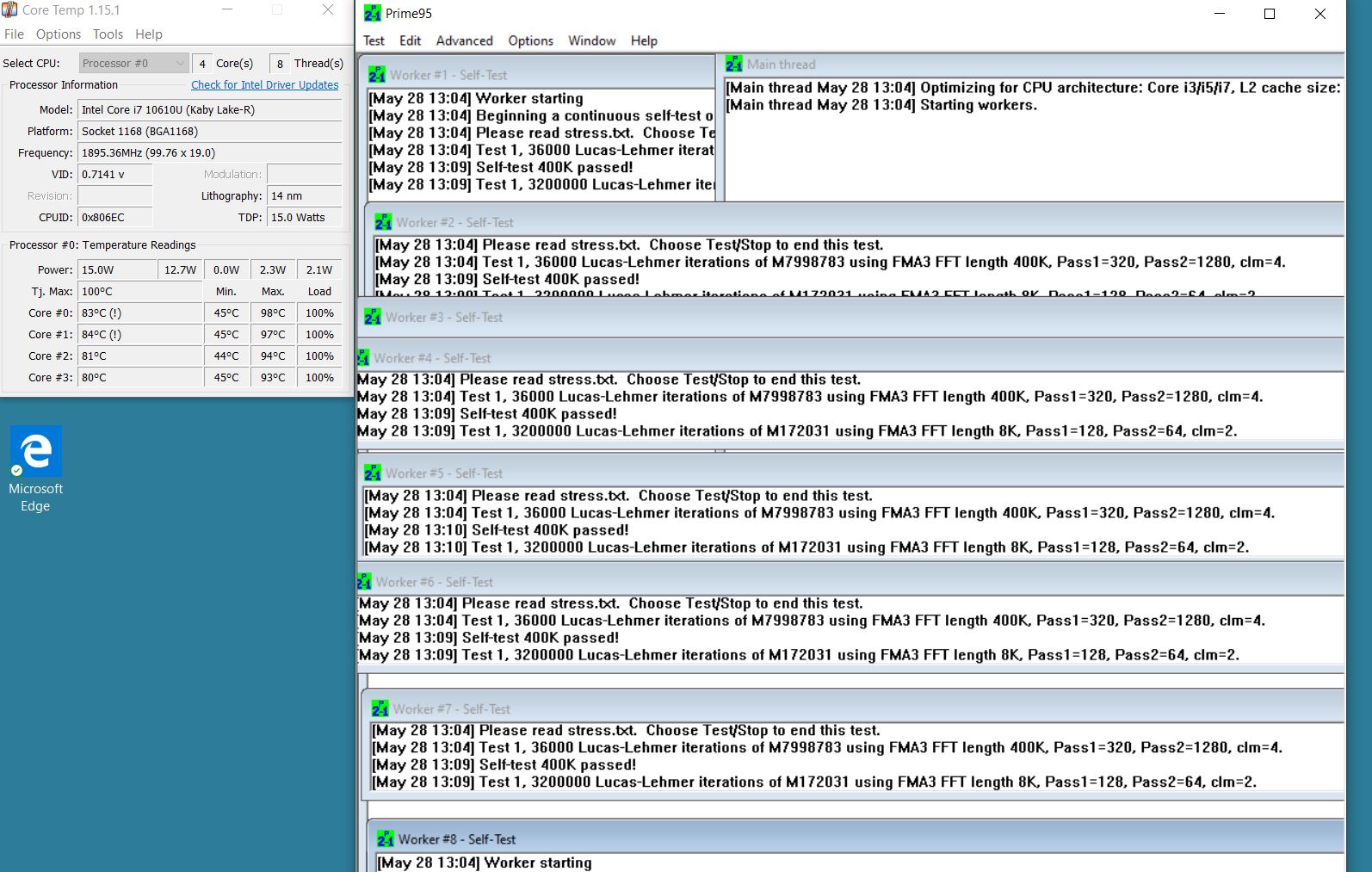Open Prime95 Test menu
This screenshot has width=1372, height=872.
[x=374, y=40]
